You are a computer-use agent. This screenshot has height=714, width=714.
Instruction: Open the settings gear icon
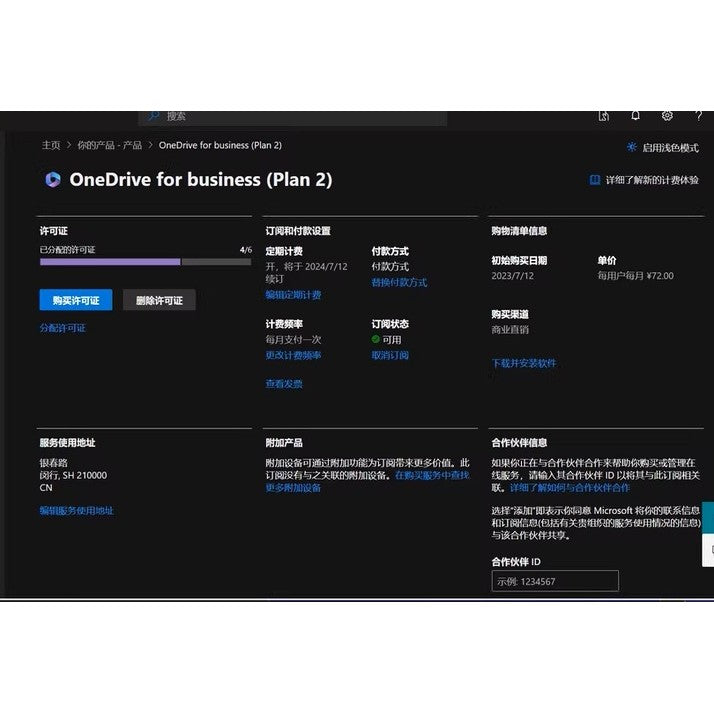pos(667,116)
